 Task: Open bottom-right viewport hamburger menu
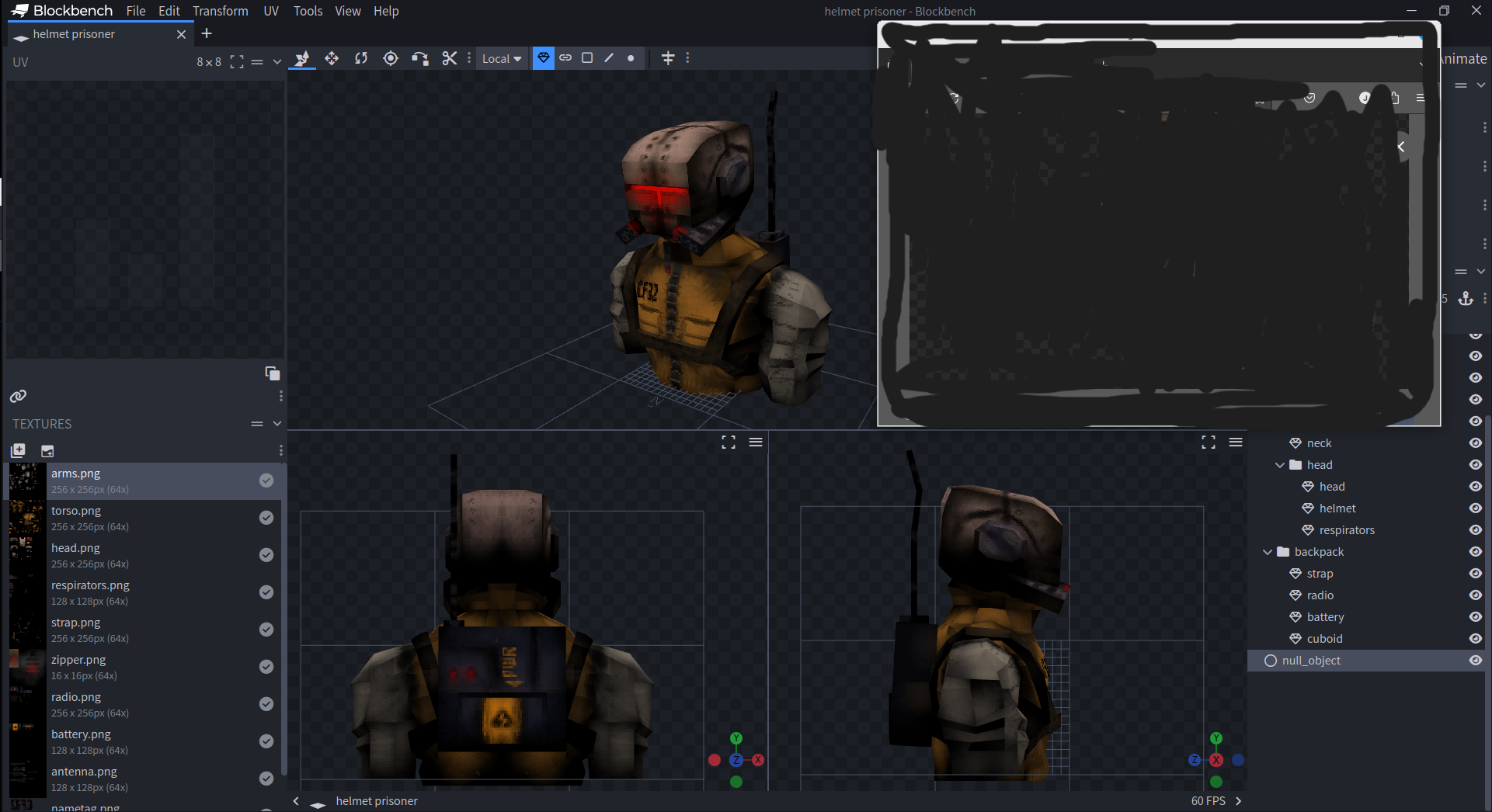coord(1236,442)
